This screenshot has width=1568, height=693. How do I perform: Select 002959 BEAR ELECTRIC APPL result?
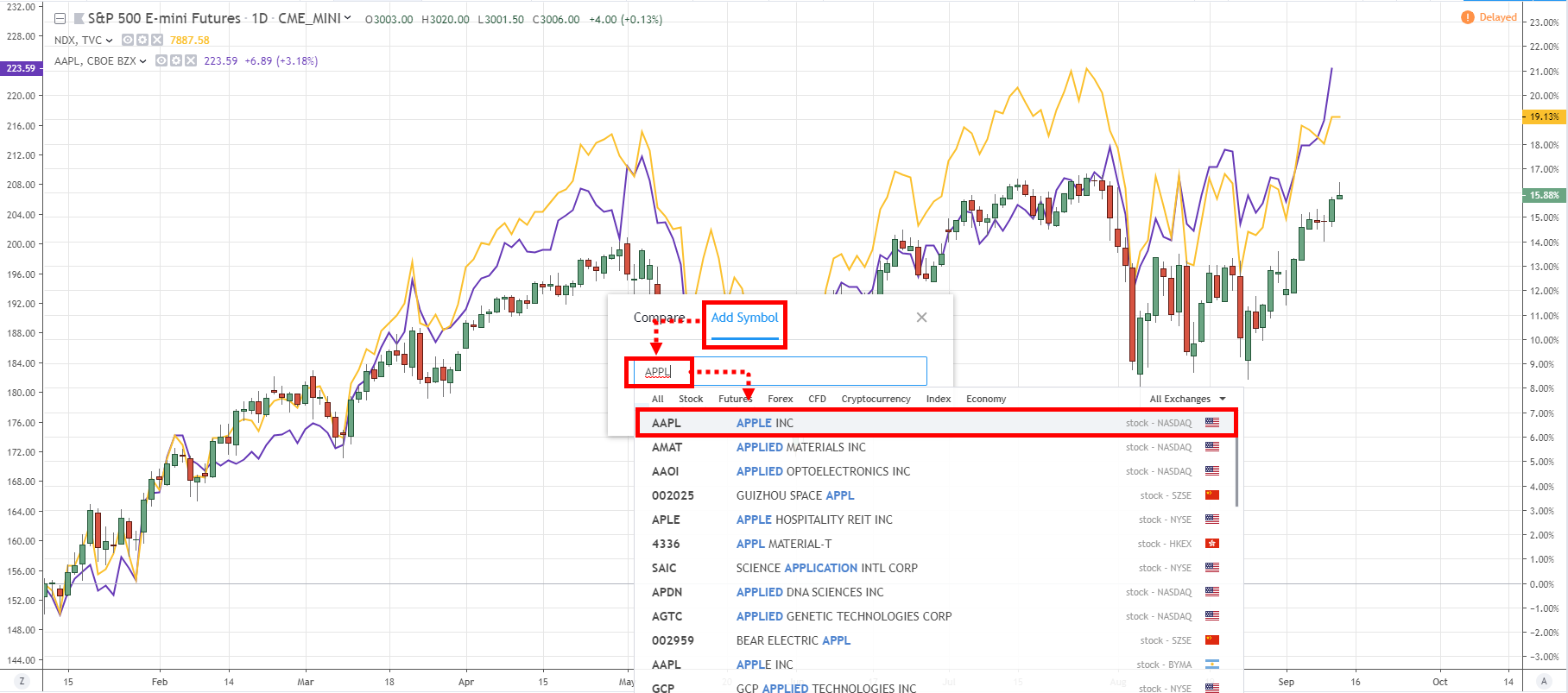(x=937, y=640)
